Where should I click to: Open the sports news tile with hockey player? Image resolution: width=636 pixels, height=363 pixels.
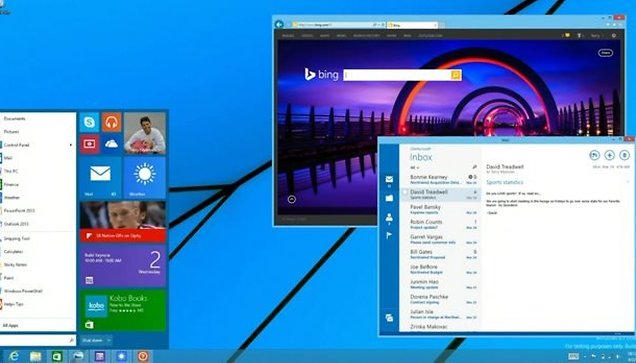(123, 221)
